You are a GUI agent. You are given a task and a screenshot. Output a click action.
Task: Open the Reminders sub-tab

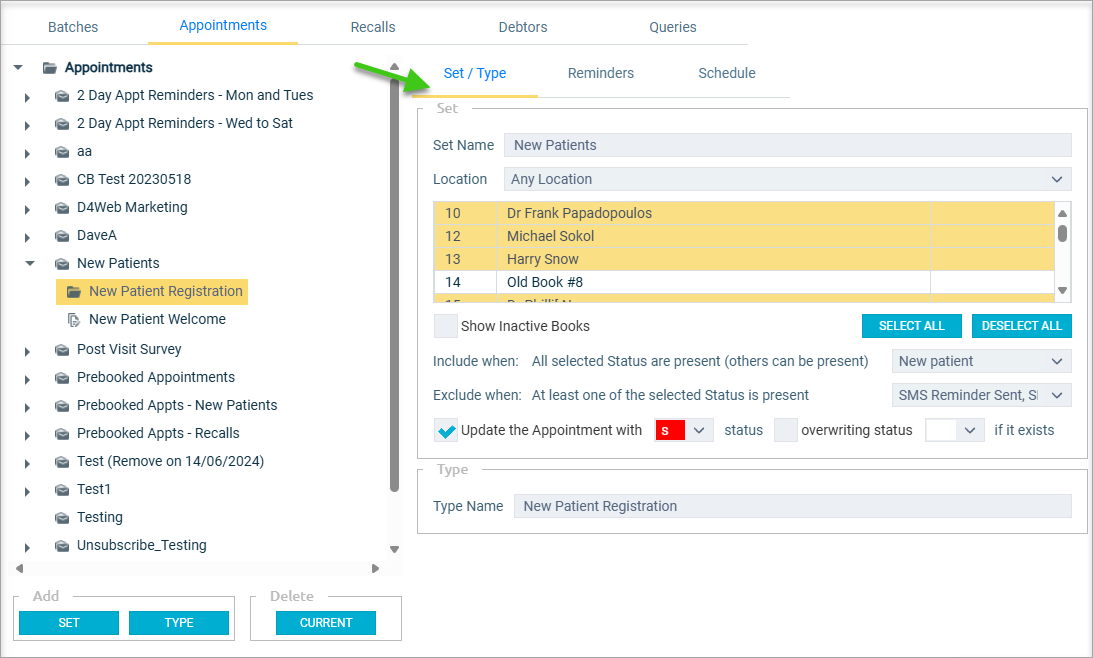tap(601, 73)
